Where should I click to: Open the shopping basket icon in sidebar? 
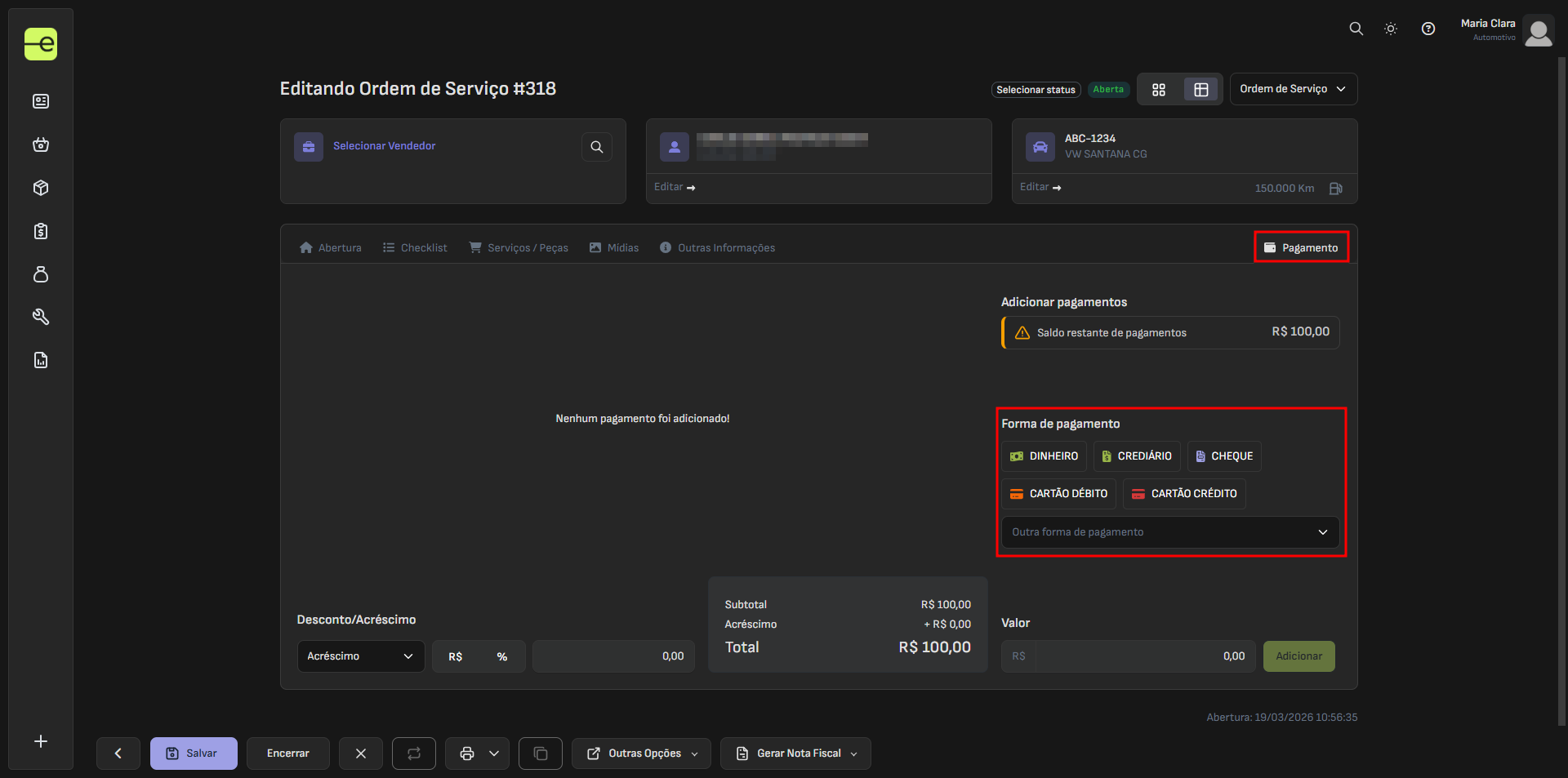click(41, 144)
